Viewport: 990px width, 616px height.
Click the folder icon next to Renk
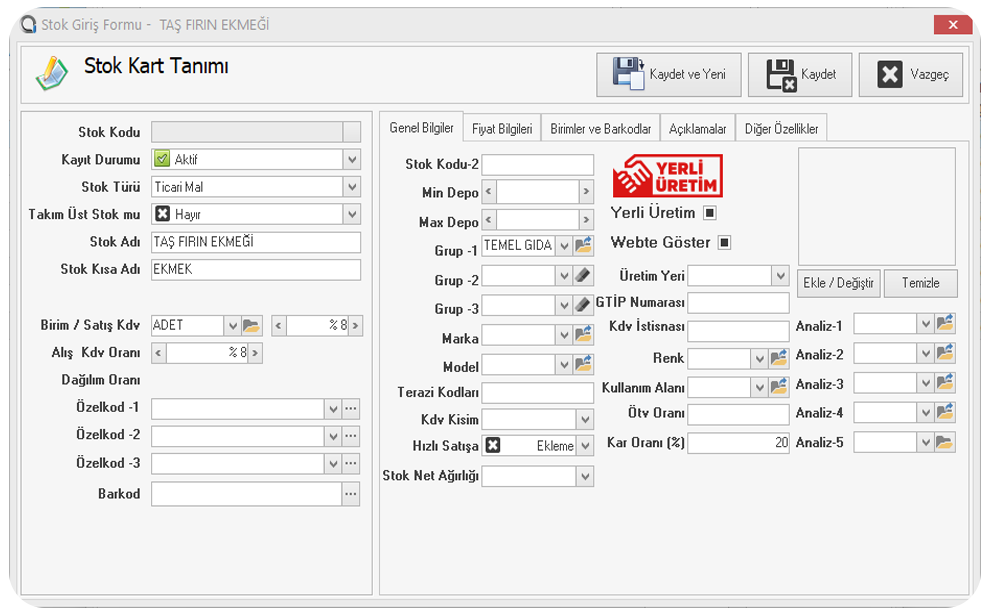778,358
